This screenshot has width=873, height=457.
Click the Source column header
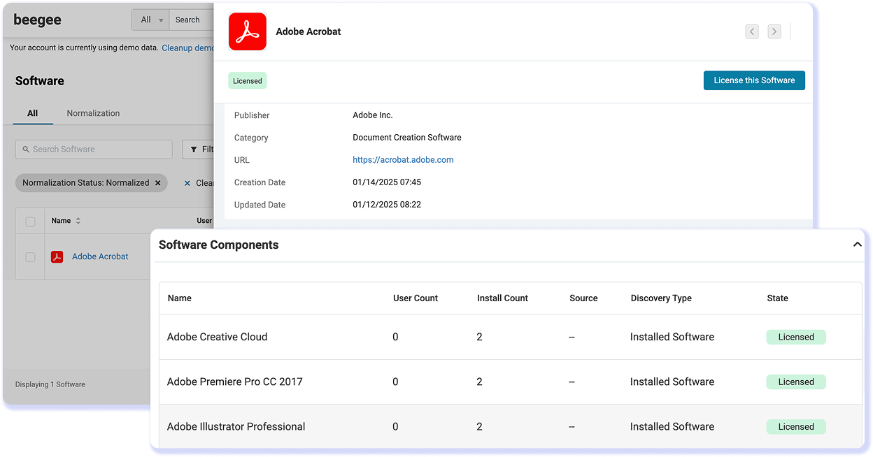coord(583,298)
